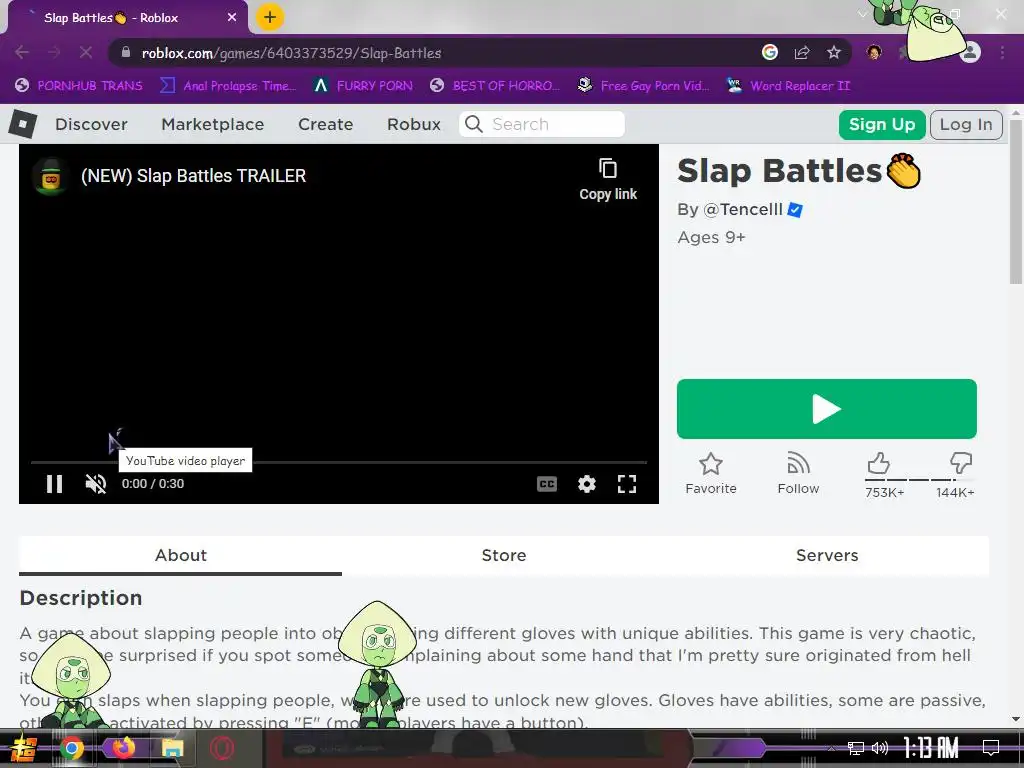Image resolution: width=1024 pixels, height=768 pixels.
Task: Open a new browser tab
Action: [270, 17]
